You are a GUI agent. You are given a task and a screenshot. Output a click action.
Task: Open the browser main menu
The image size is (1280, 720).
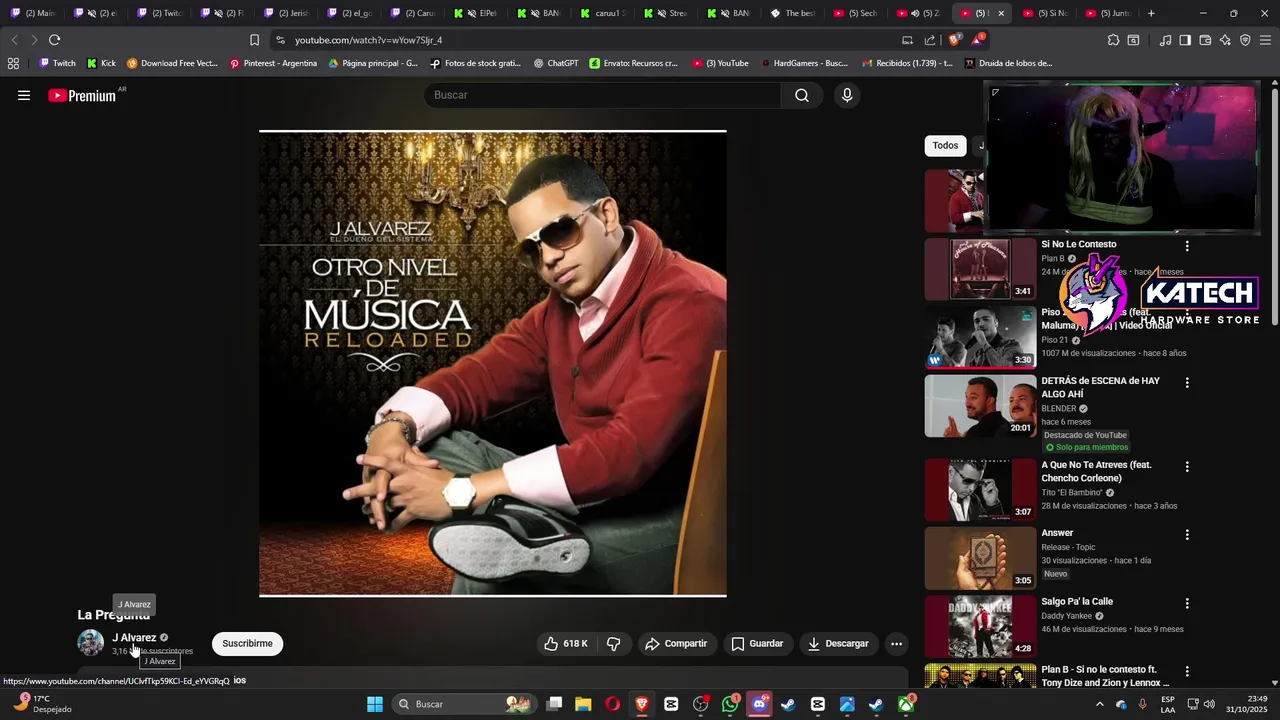(x=1266, y=40)
